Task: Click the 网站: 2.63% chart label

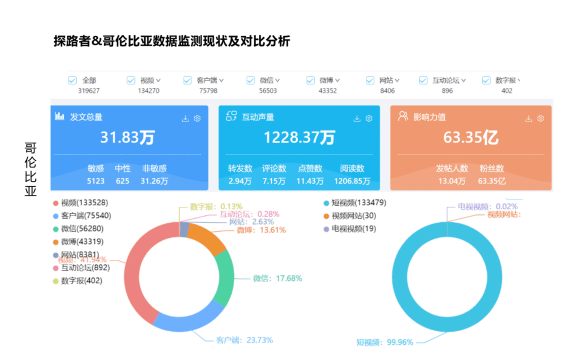Action: [x=252, y=222]
